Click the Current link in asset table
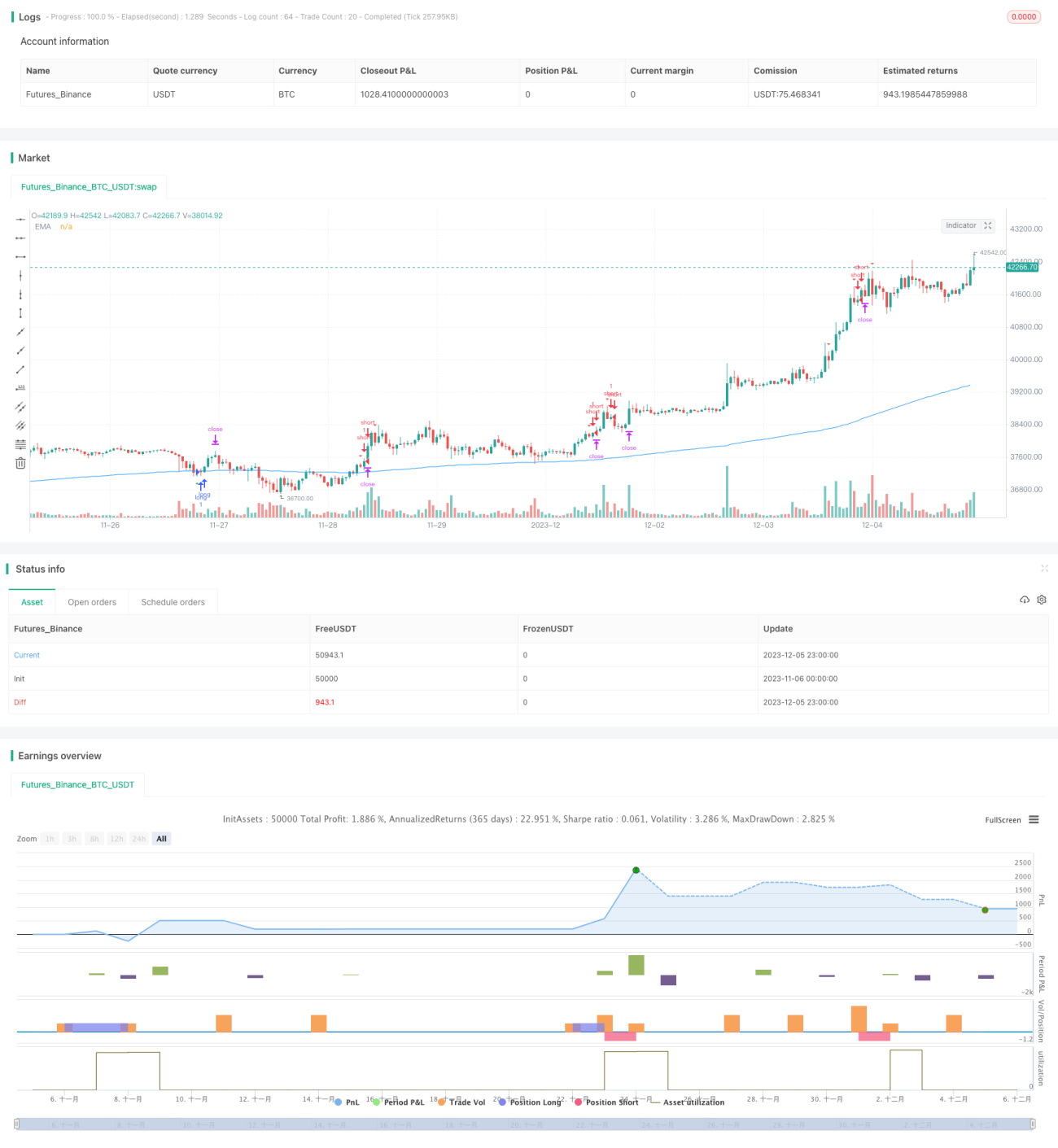The width and height of the screenshot is (1058, 1148). coord(27,655)
